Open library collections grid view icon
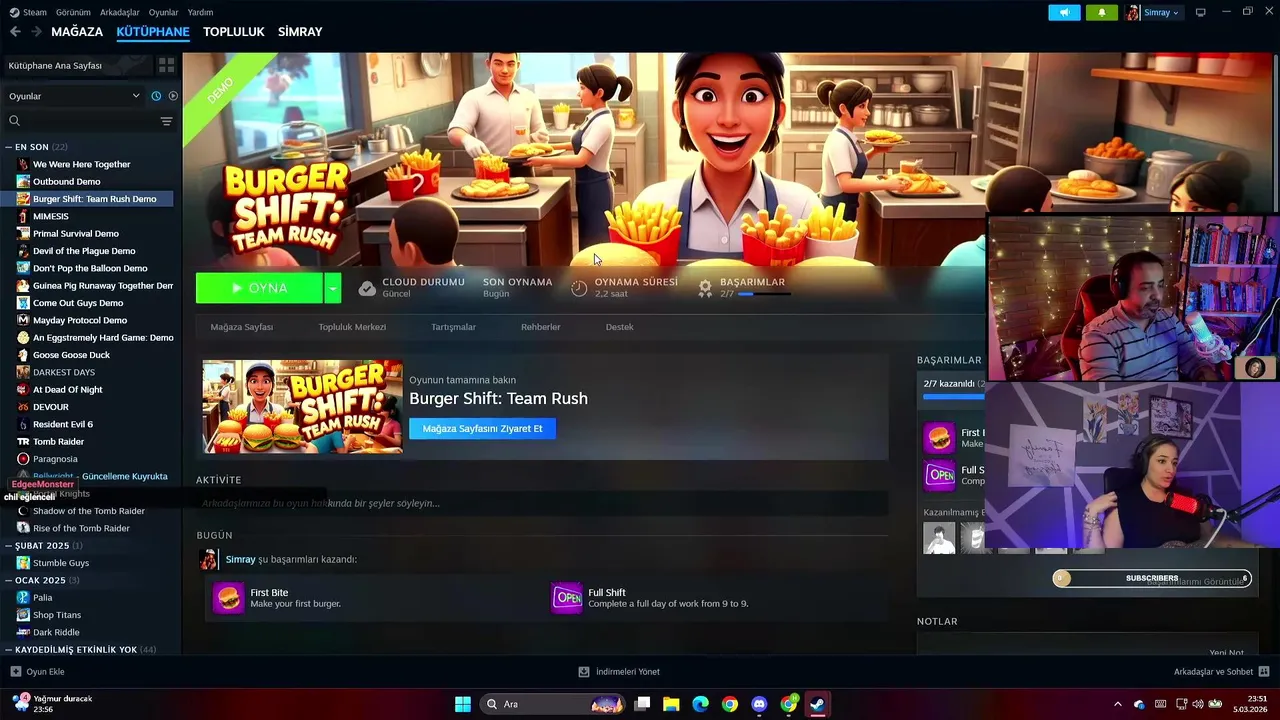This screenshot has width=1280, height=720. [167, 65]
